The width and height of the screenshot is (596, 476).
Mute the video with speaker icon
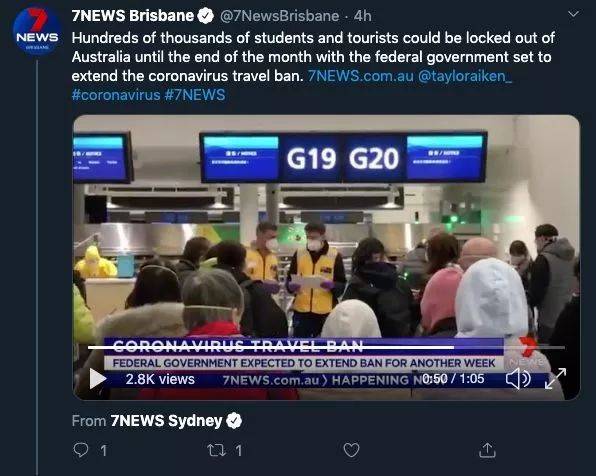click(x=518, y=379)
